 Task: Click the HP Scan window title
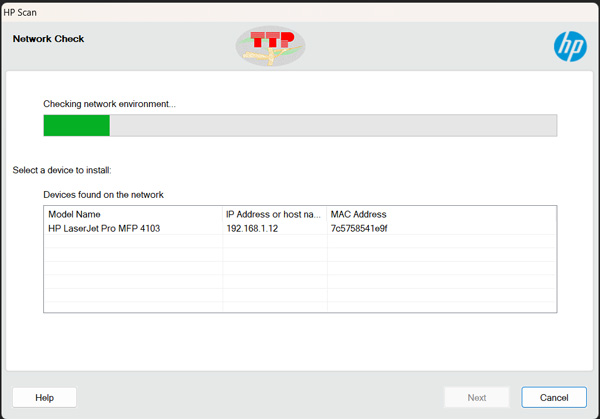click(x=20, y=13)
